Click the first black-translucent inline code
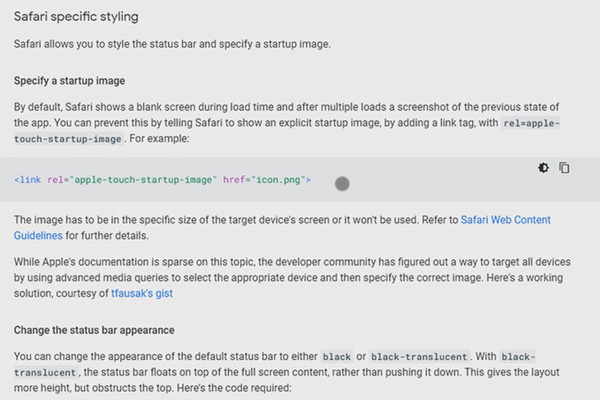600x400 pixels. pyautogui.click(x=419, y=357)
